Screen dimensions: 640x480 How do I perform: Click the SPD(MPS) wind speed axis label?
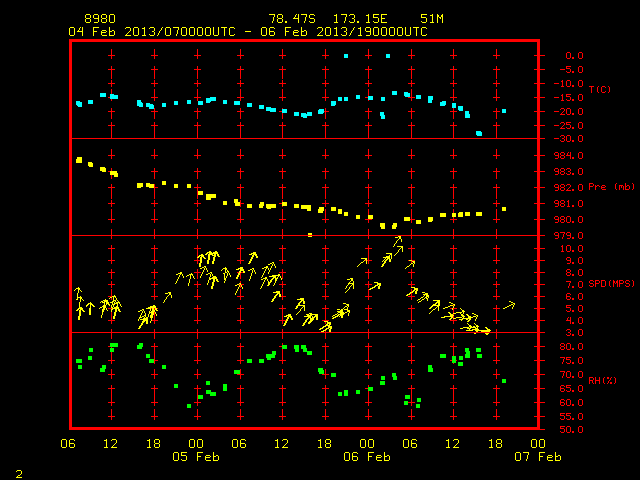pos(611,283)
